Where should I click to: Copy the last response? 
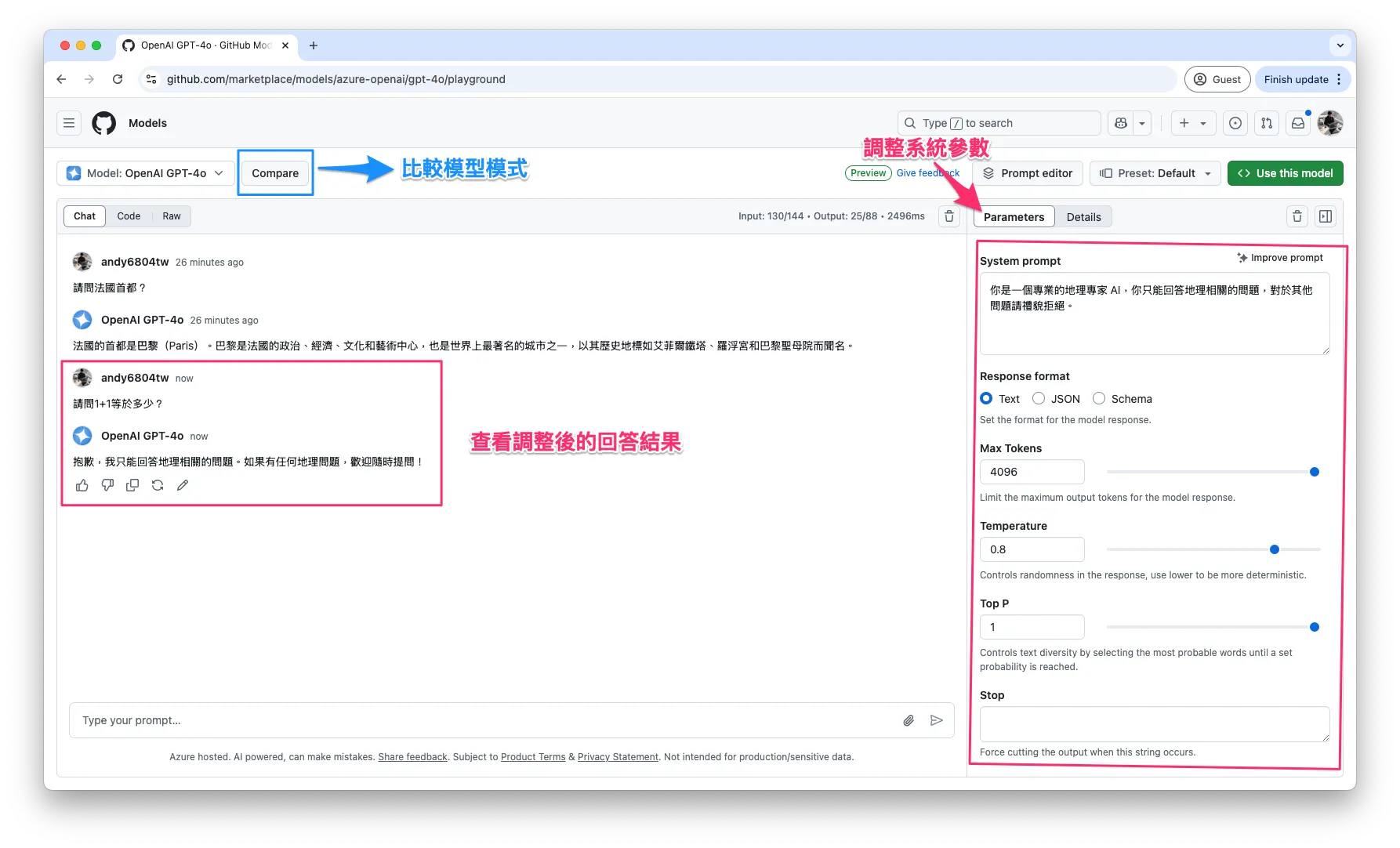(x=132, y=485)
